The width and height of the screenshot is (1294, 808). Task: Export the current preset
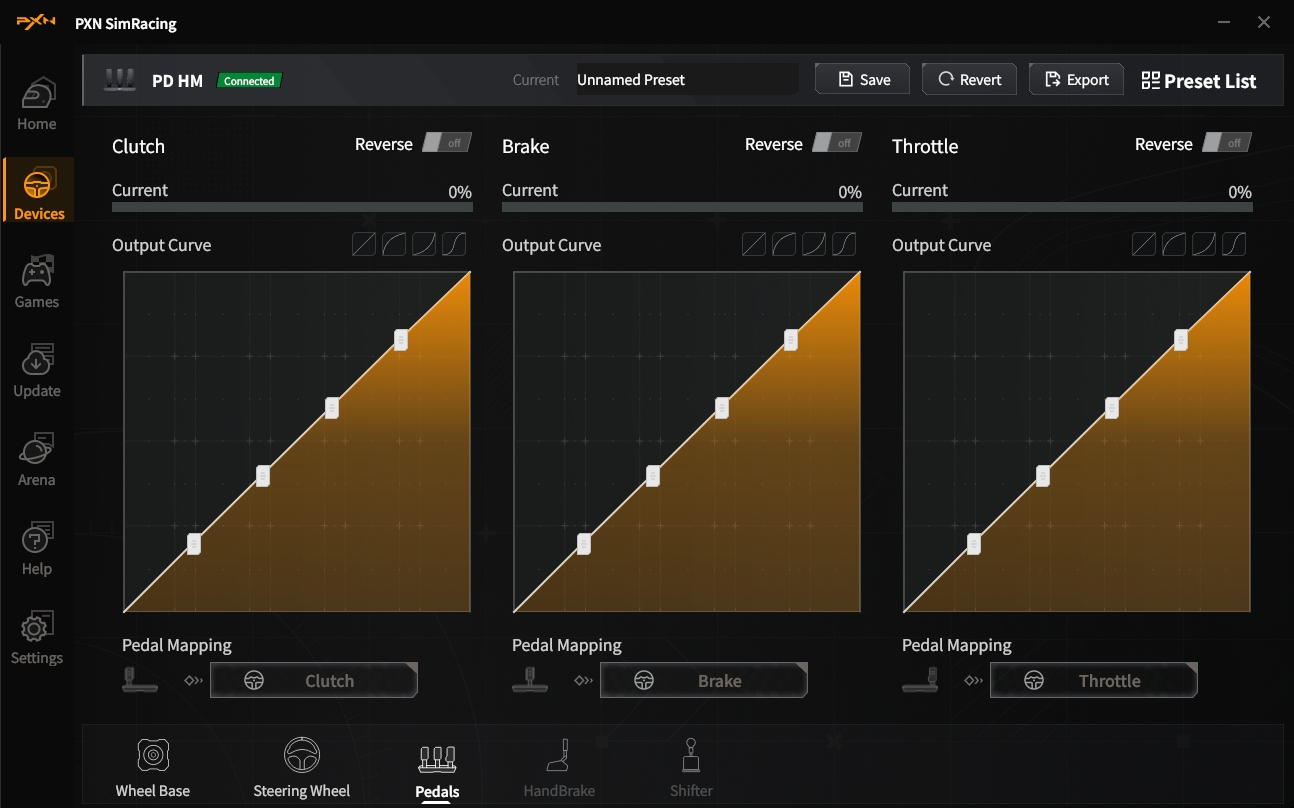coord(1076,80)
